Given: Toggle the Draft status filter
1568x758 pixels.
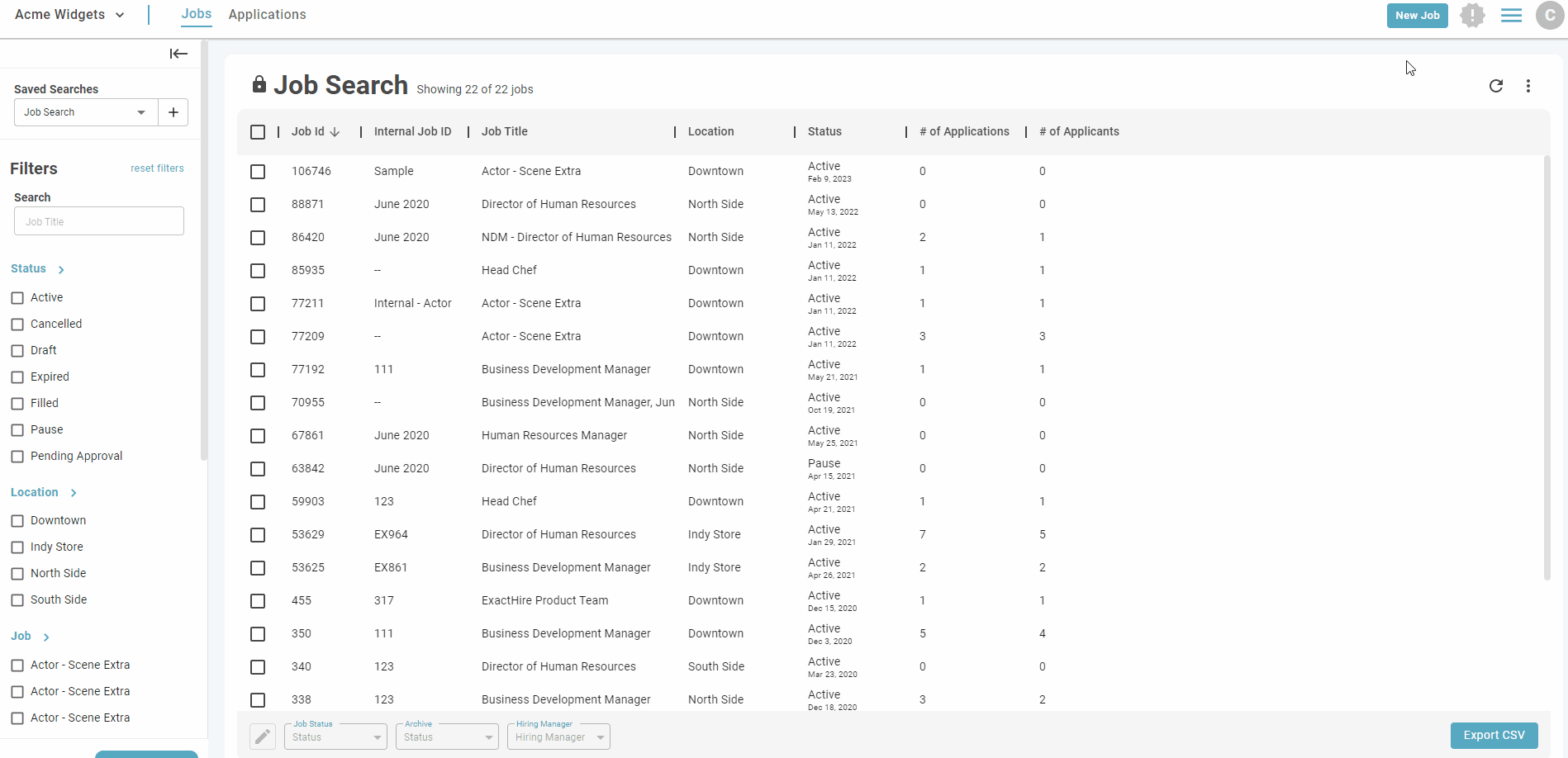Looking at the screenshot, I should pyautogui.click(x=17, y=351).
